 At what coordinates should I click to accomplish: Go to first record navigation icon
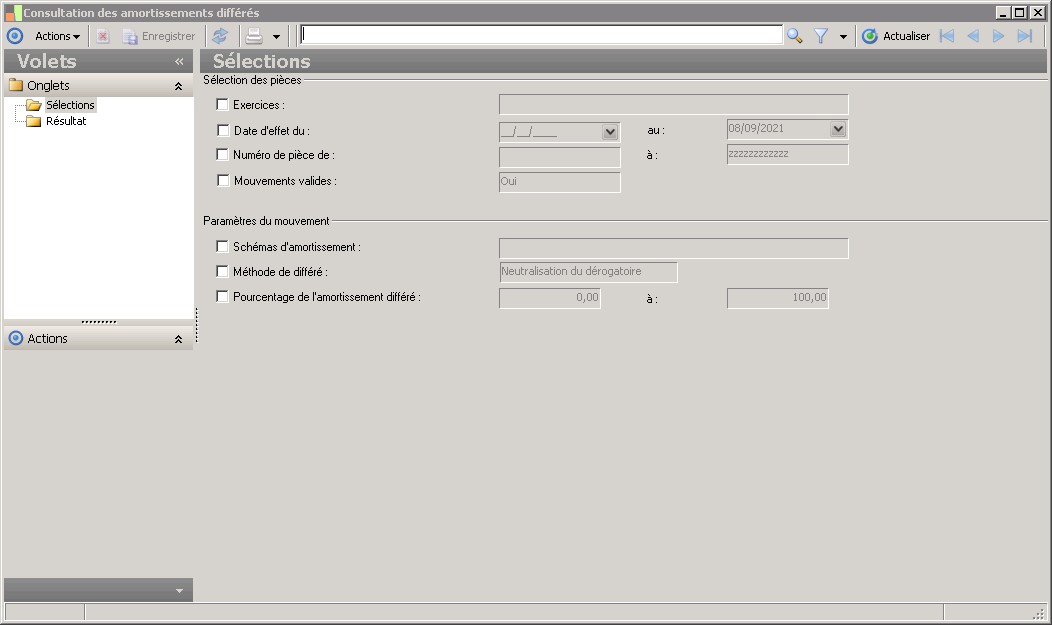pos(947,36)
